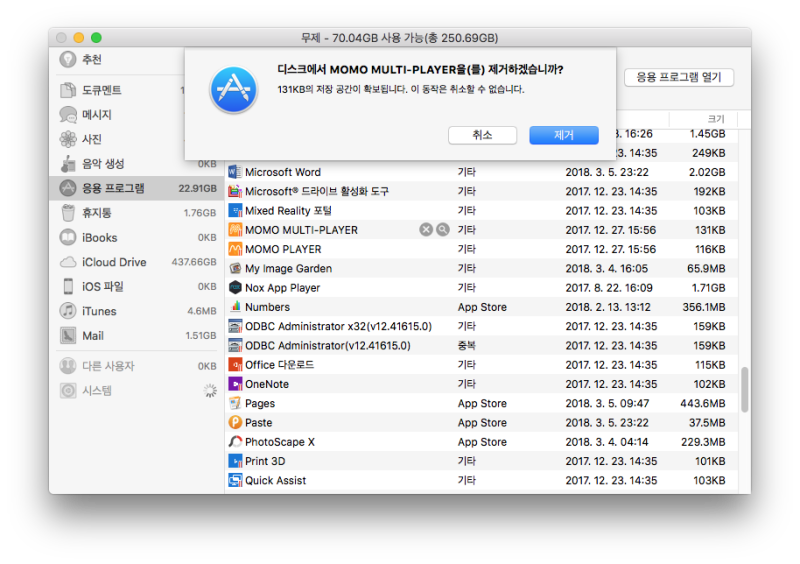
Task: Click the 휴지통 trash can icon
Action: (67, 213)
